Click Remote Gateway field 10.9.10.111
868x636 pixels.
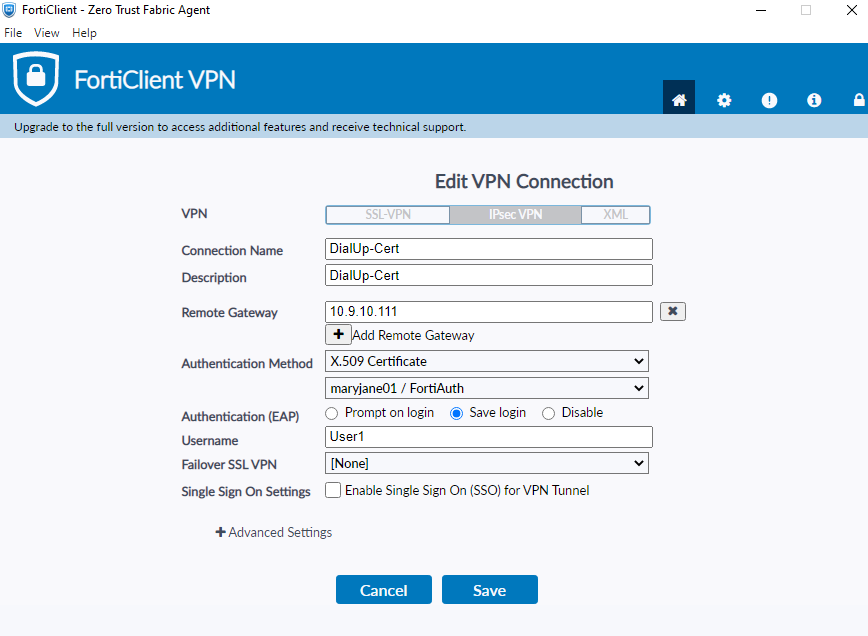pyautogui.click(x=489, y=312)
